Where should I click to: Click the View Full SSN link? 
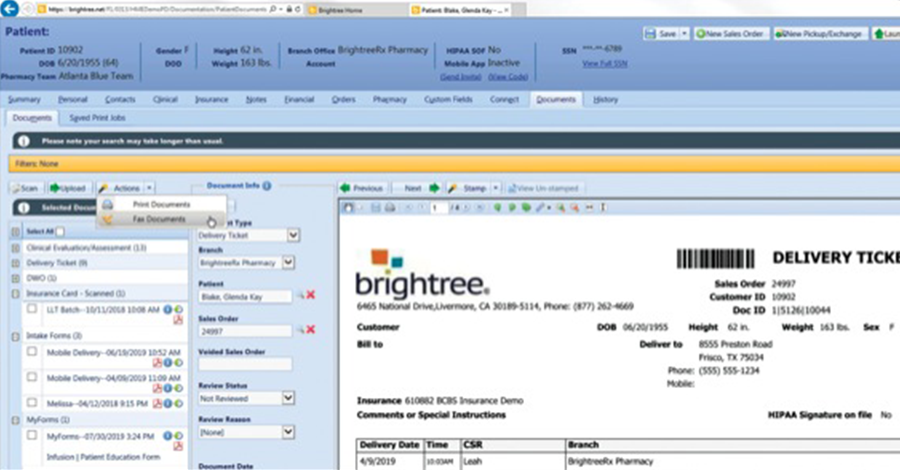(604, 64)
